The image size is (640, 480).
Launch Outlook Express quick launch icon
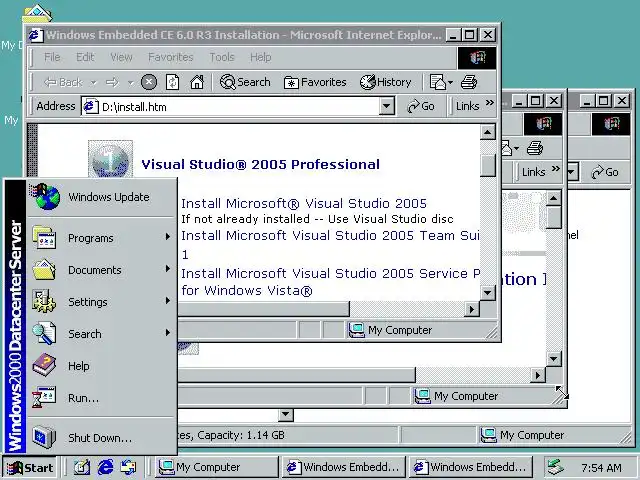pos(129,467)
